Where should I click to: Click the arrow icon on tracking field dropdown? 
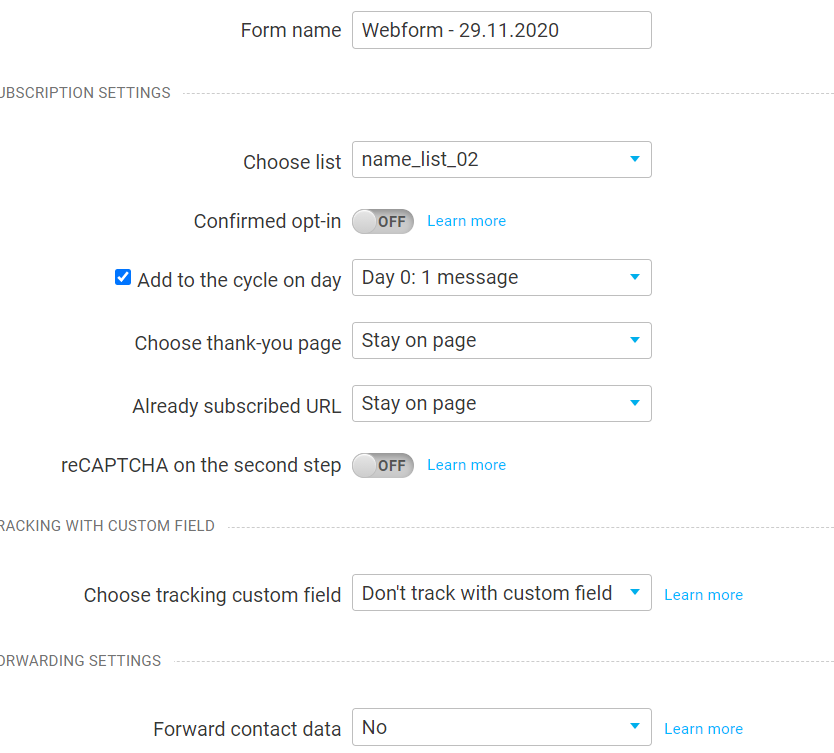click(x=635, y=592)
